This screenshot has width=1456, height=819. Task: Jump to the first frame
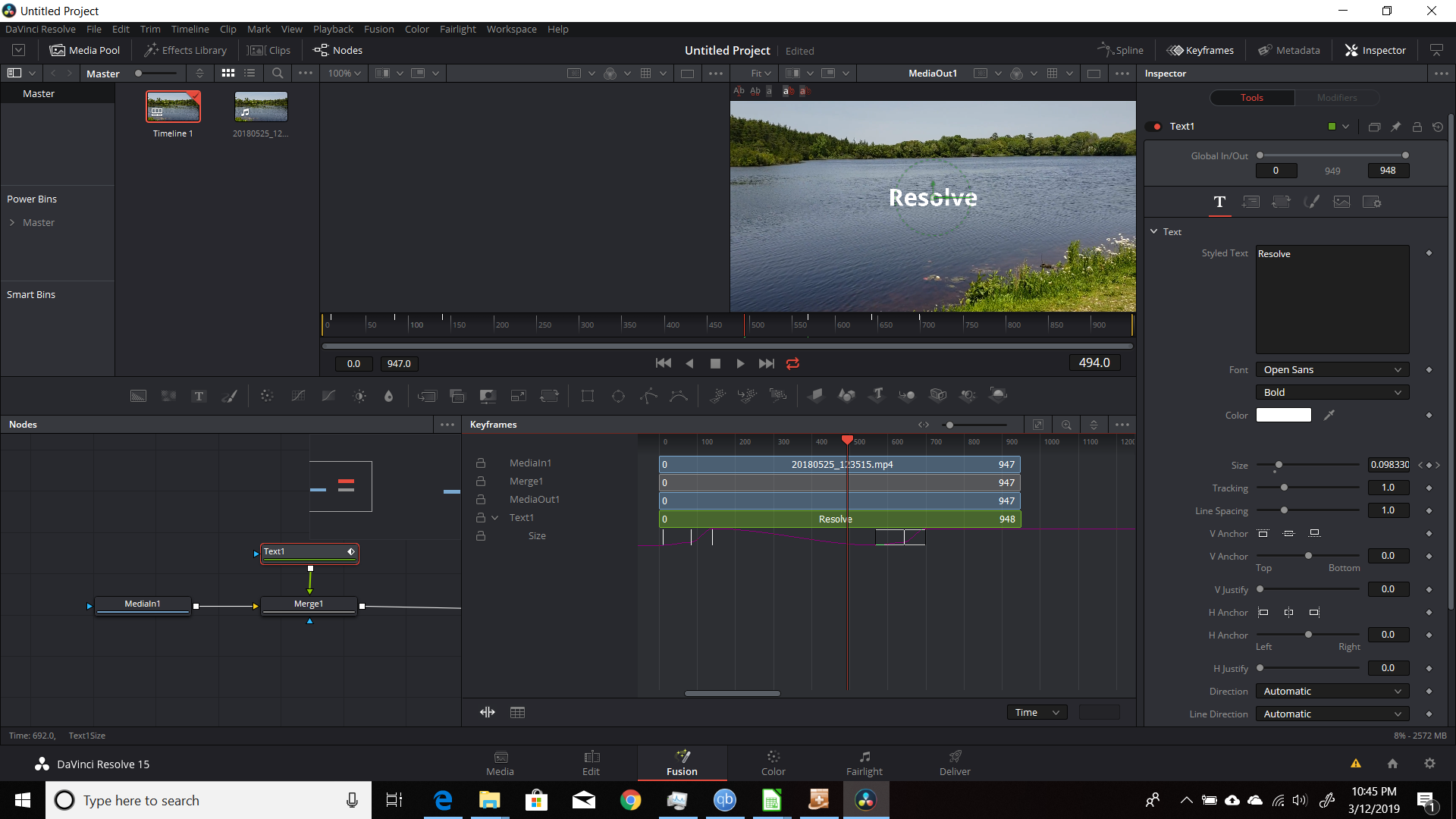coord(663,363)
